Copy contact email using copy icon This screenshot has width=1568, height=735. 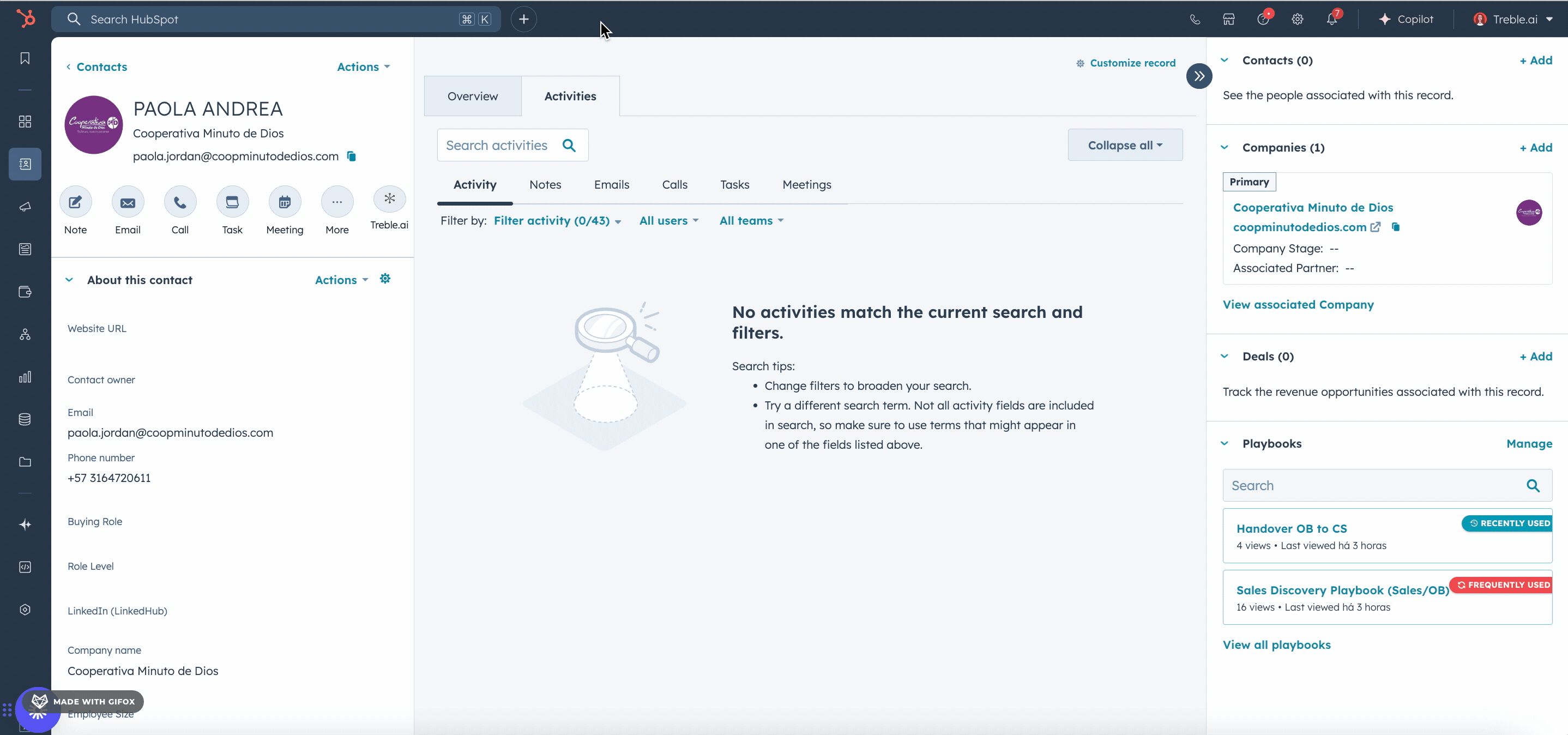tap(351, 156)
